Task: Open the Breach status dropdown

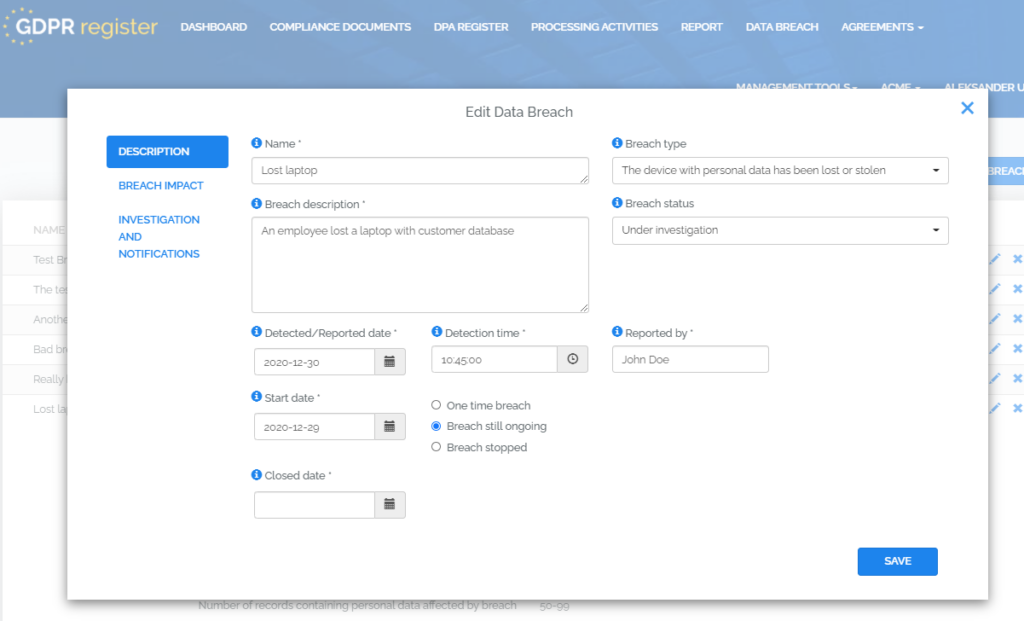Action: click(x=780, y=231)
